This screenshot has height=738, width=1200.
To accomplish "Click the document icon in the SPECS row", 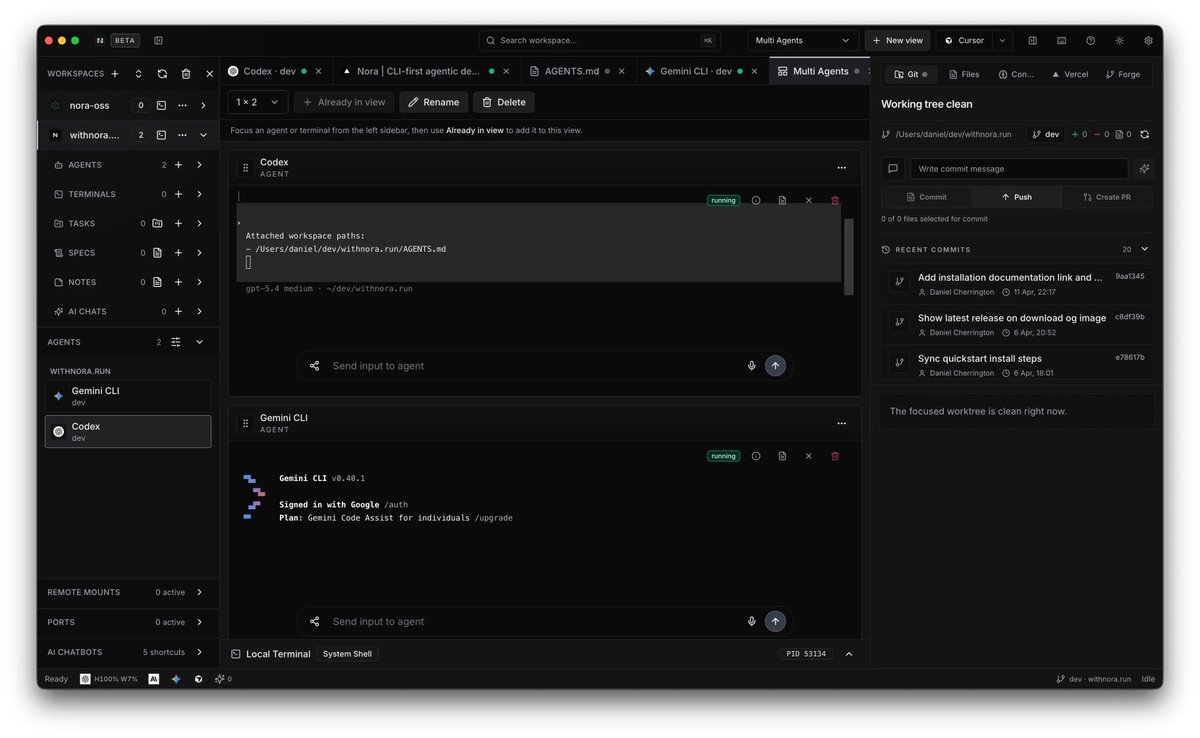I will [157, 253].
